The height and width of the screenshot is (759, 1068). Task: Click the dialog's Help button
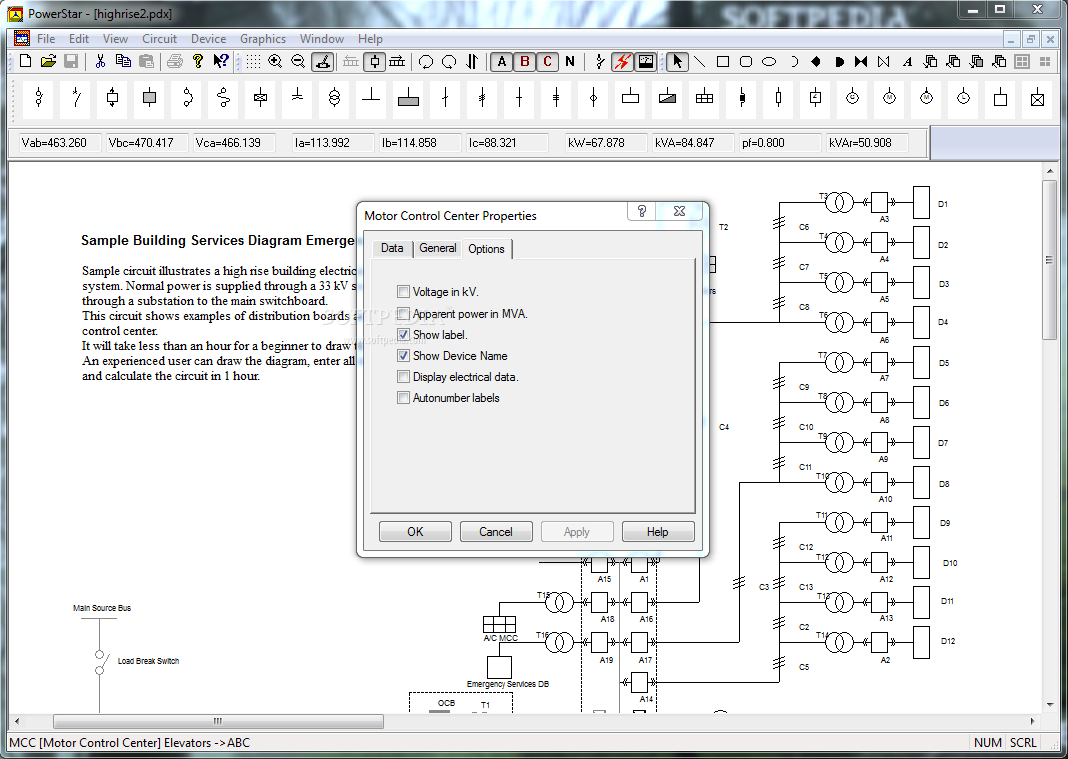tap(657, 531)
